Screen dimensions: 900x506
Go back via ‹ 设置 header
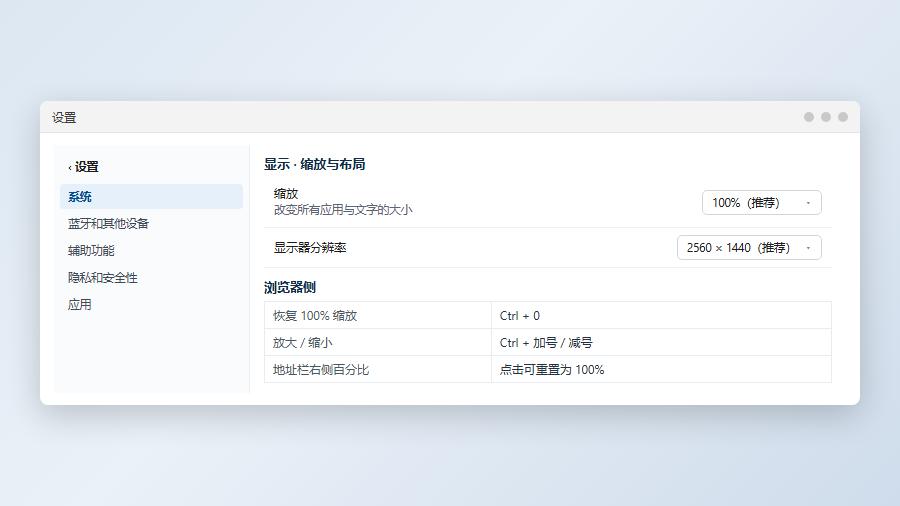pos(83,167)
